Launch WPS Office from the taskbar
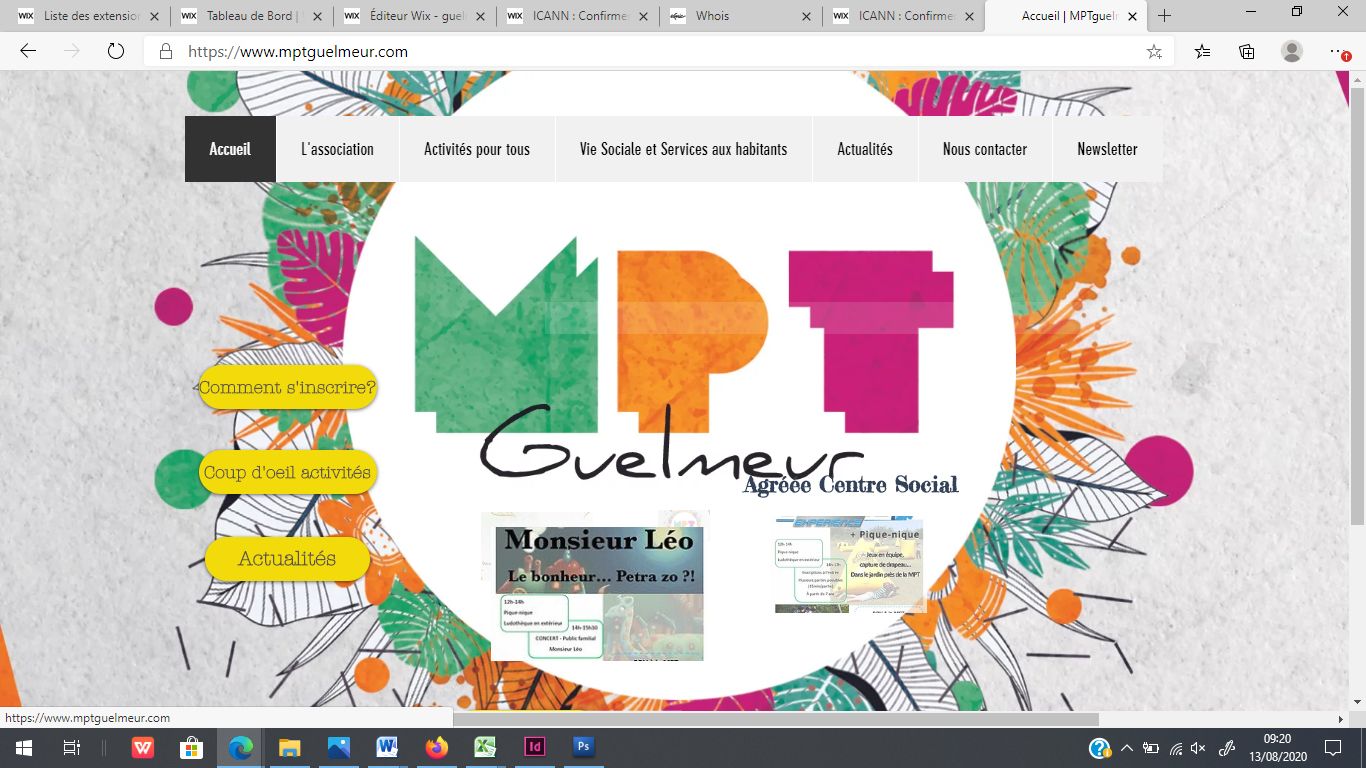 tap(143, 748)
